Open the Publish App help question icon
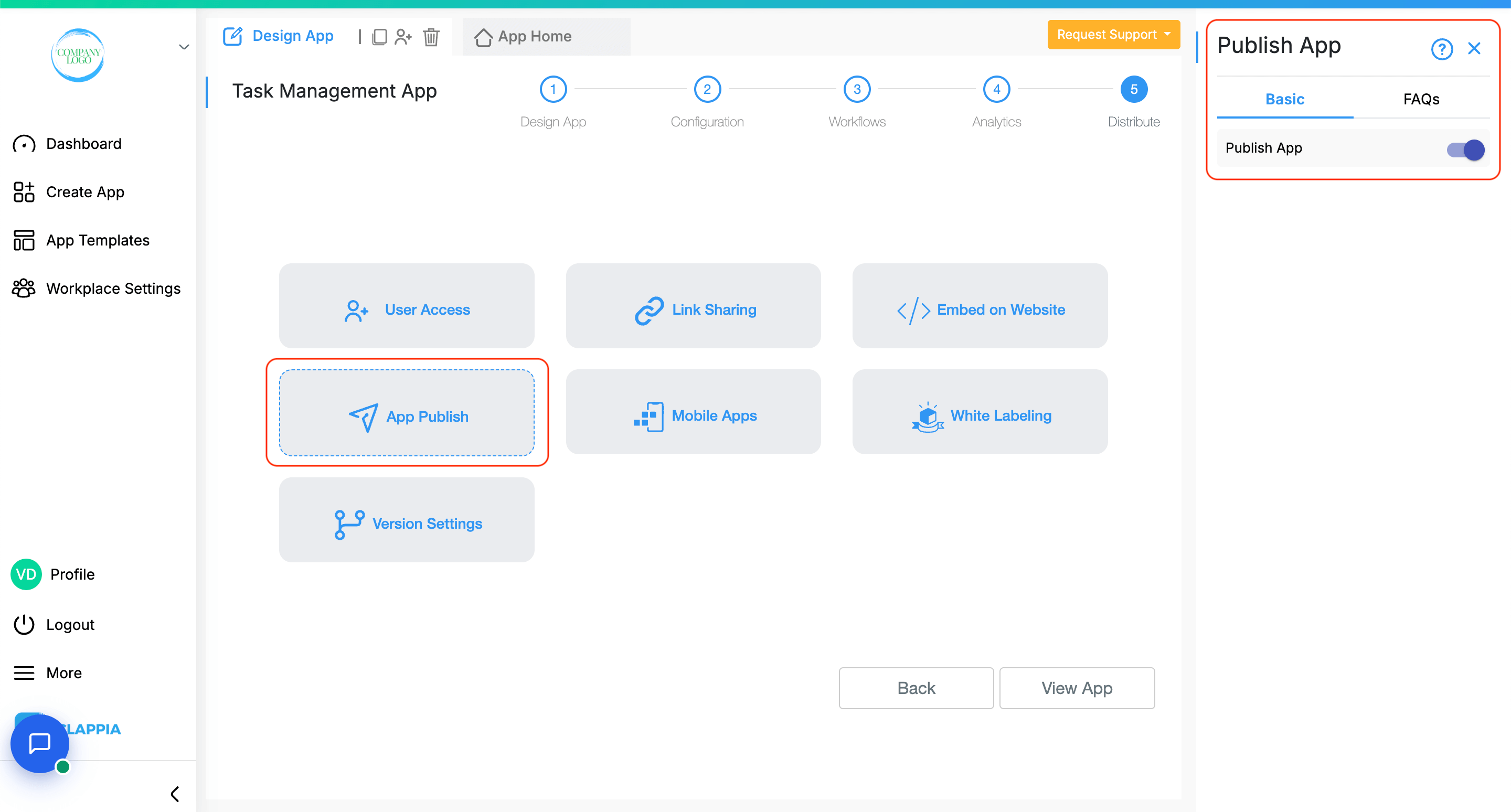The width and height of the screenshot is (1511, 812). (1441, 49)
